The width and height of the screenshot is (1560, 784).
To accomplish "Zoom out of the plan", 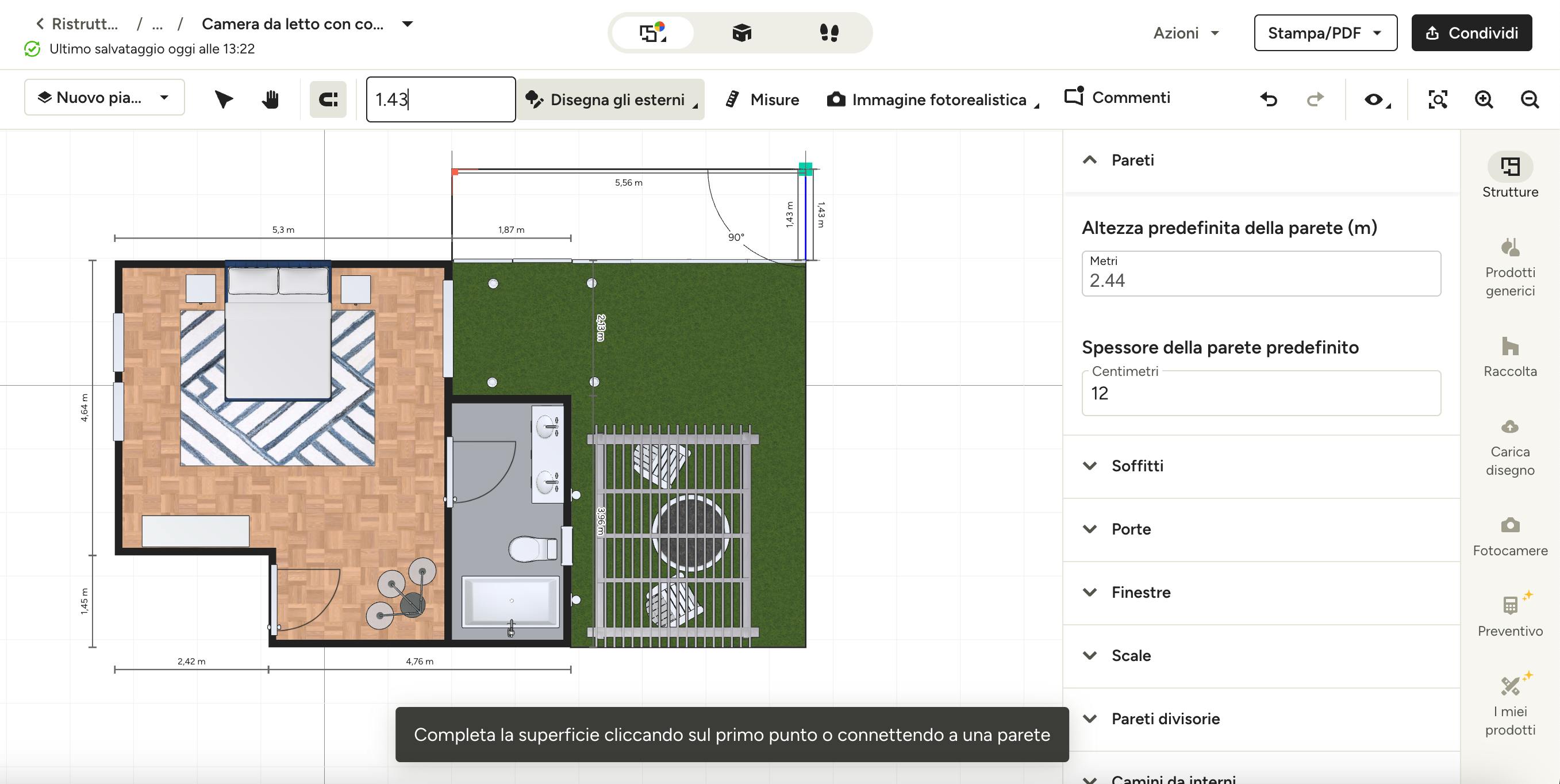I will pyautogui.click(x=1530, y=99).
